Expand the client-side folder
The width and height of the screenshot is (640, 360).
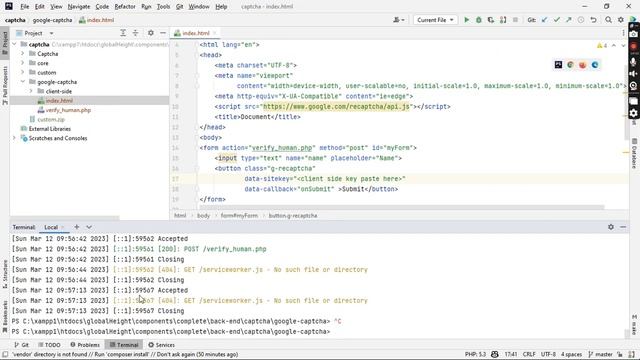pyautogui.click(x=31, y=91)
